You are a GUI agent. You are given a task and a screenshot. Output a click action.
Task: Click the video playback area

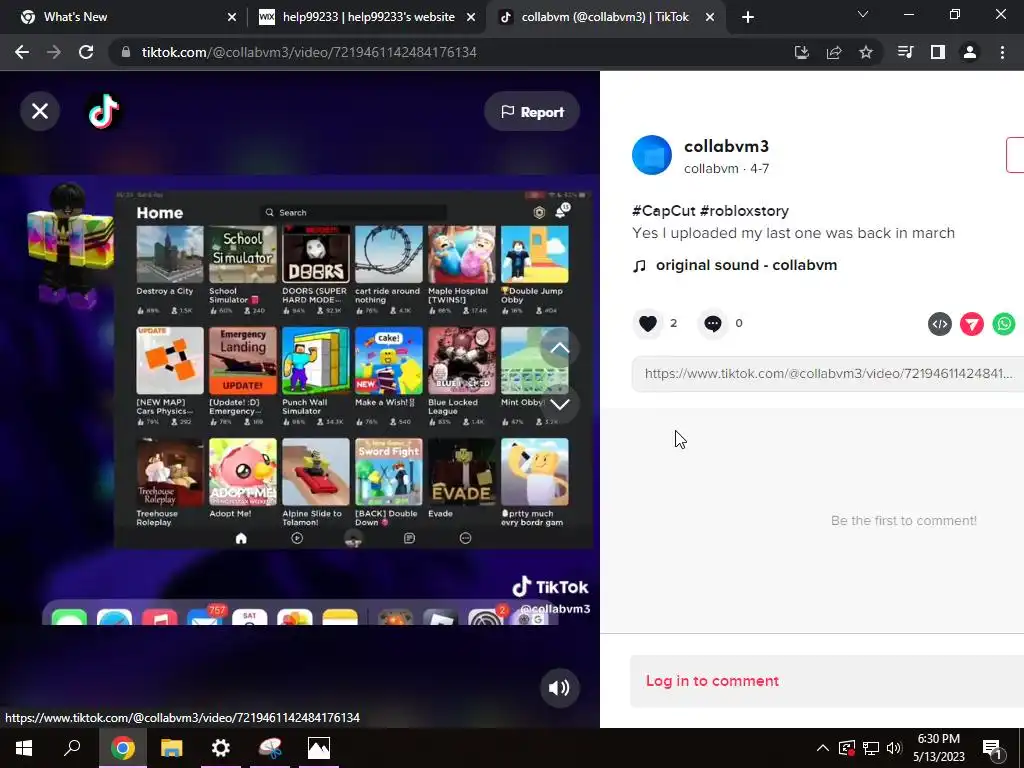pos(300,400)
